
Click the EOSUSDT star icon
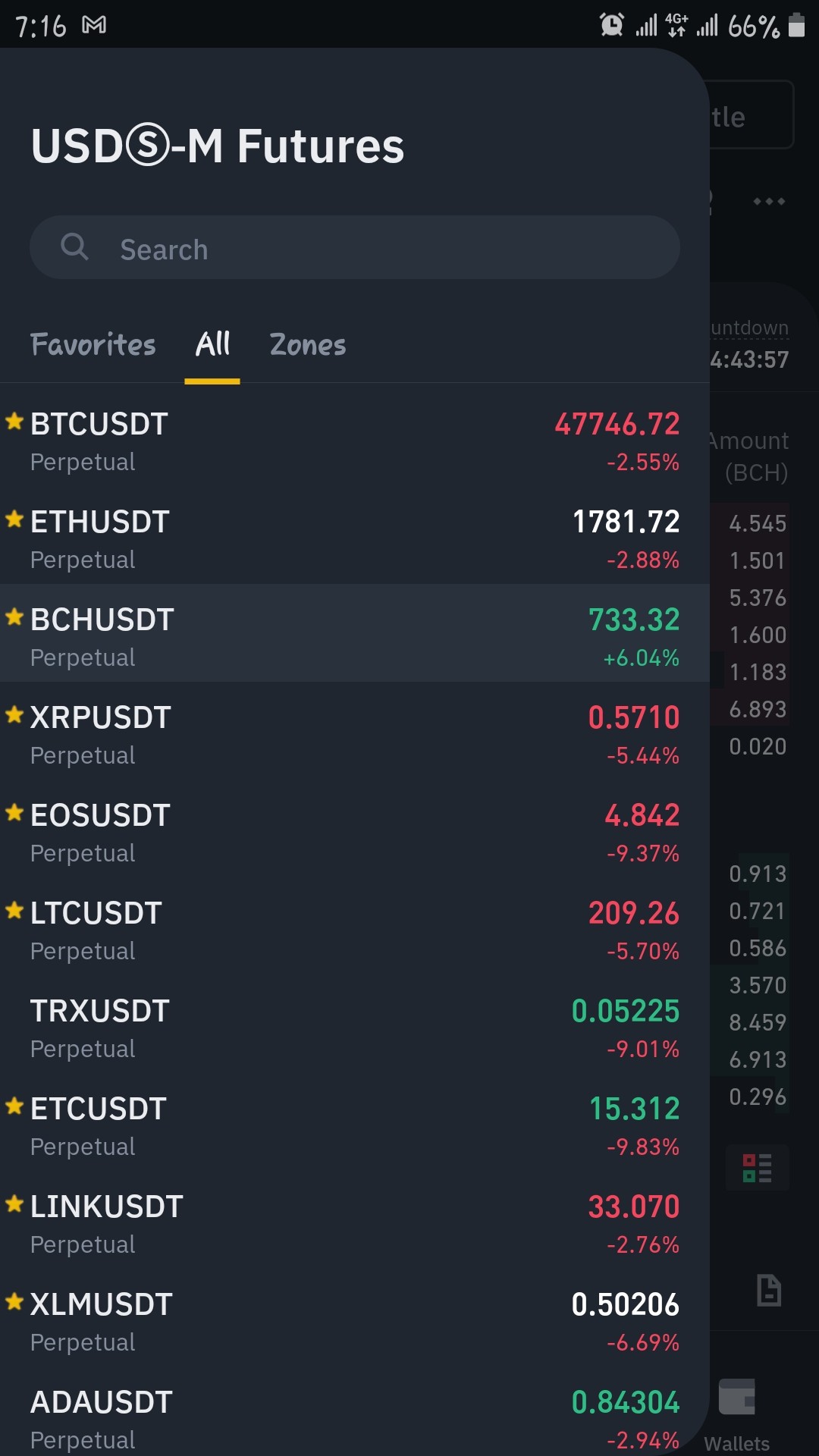point(14,812)
